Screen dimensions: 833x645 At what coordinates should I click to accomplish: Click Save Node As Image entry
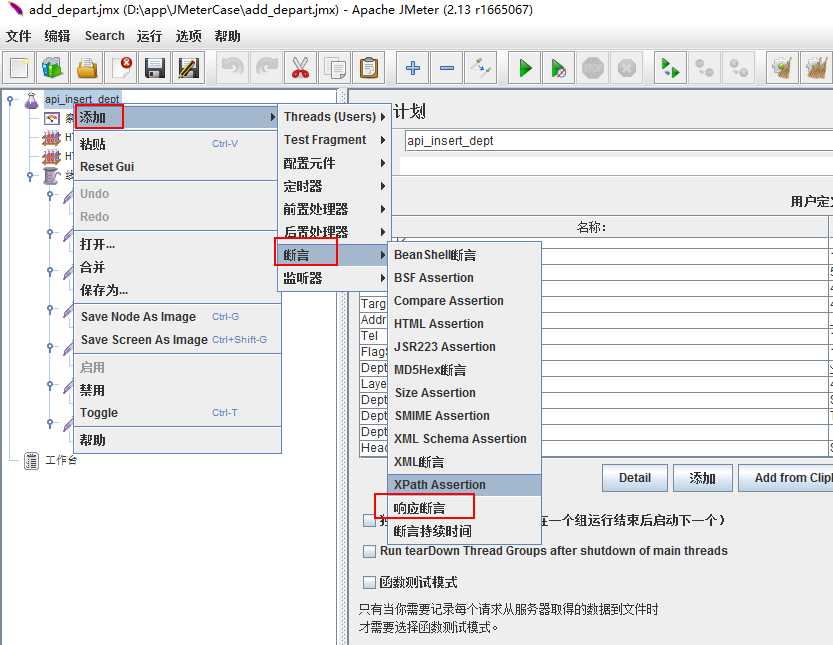point(176,317)
